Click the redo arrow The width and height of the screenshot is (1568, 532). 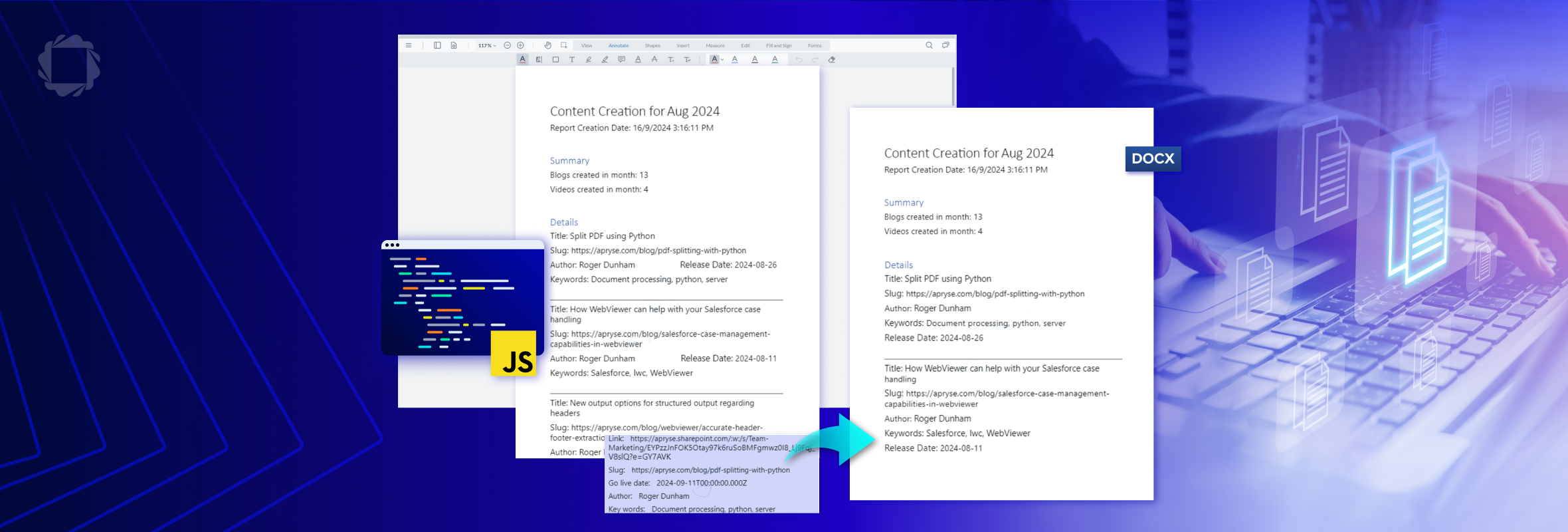click(815, 59)
